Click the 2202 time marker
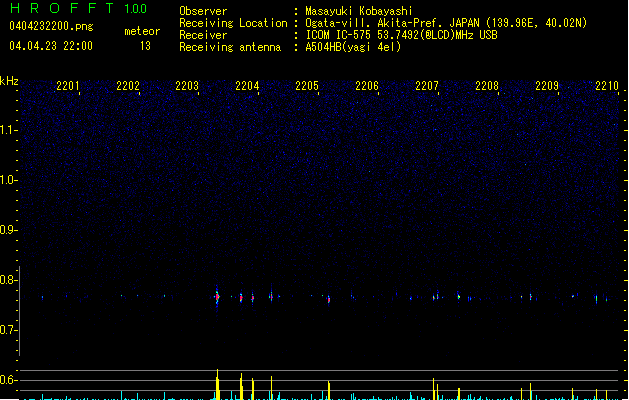This screenshot has width=629, height=400. click(x=128, y=86)
